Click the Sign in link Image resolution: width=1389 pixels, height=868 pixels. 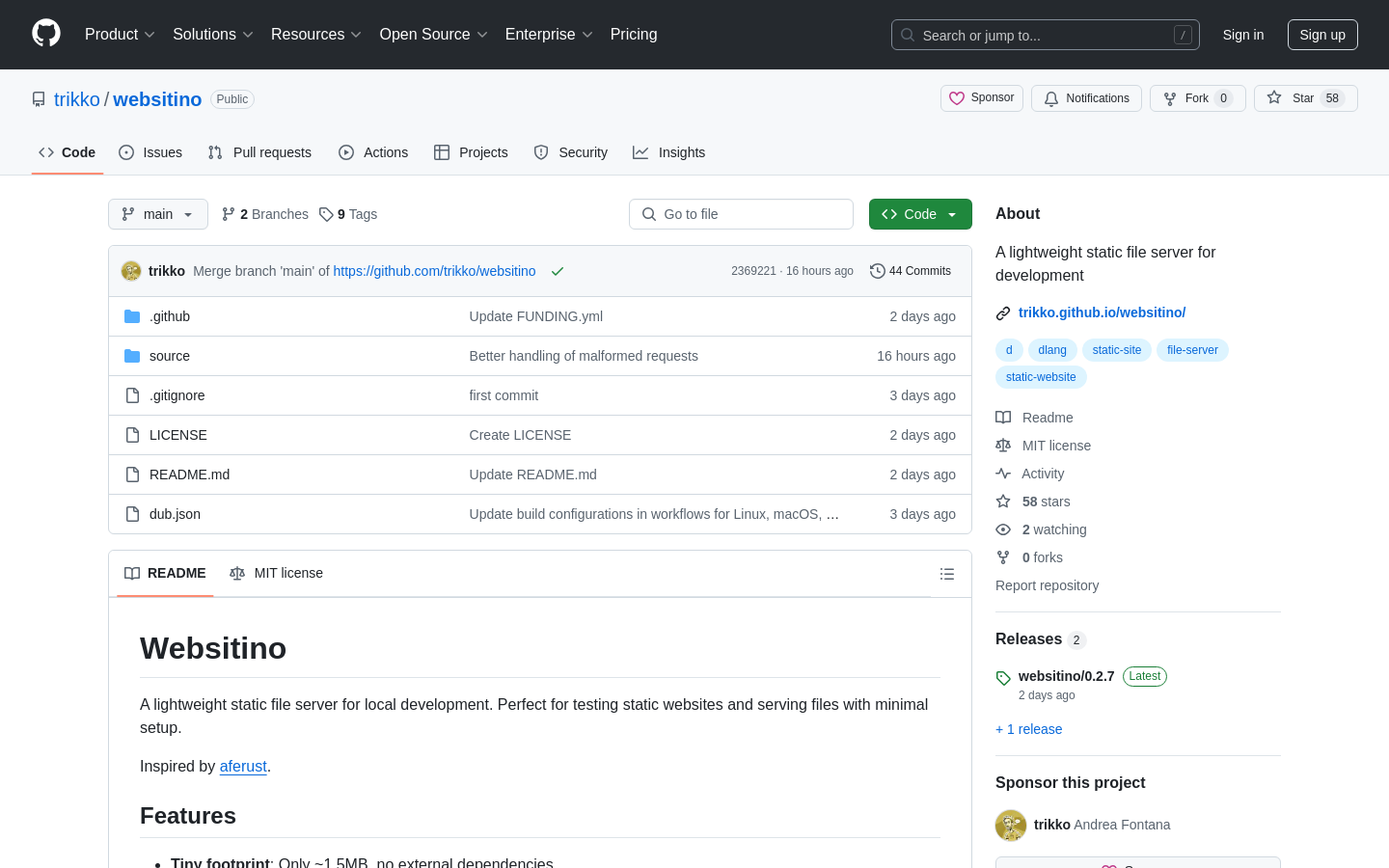tap(1243, 35)
